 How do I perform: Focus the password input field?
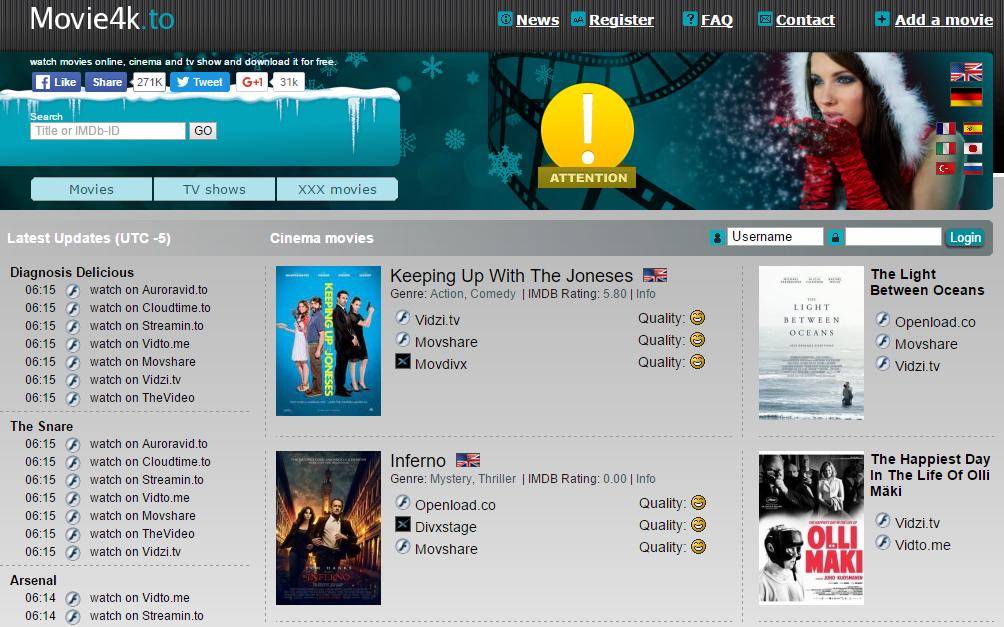pos(893,236)
